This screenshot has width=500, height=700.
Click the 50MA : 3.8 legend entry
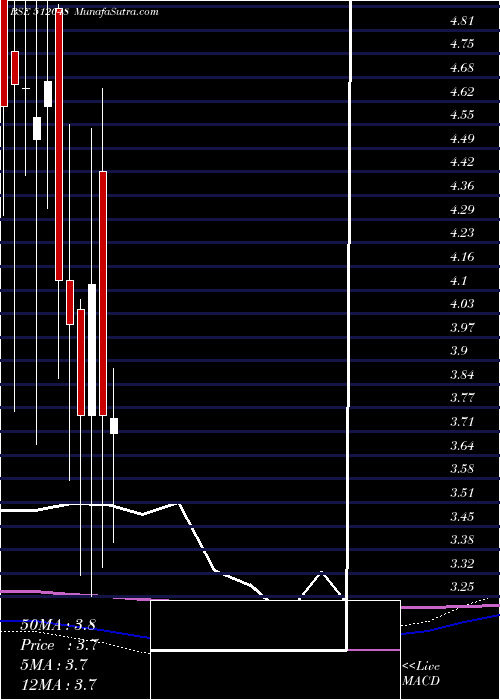[x=58, y=624]
